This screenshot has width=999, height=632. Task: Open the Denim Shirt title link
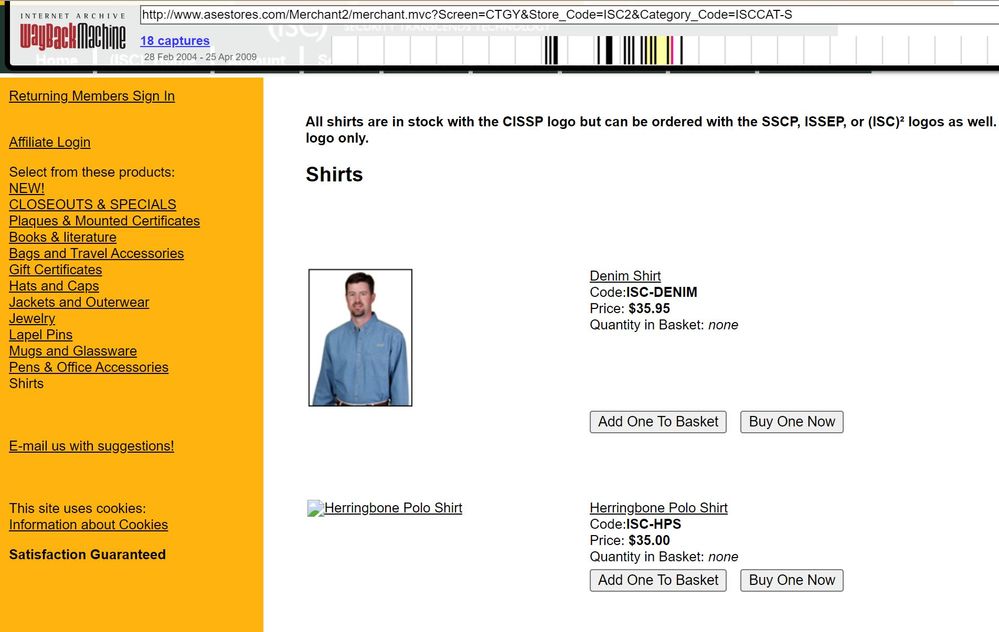(x=625, y=276)
